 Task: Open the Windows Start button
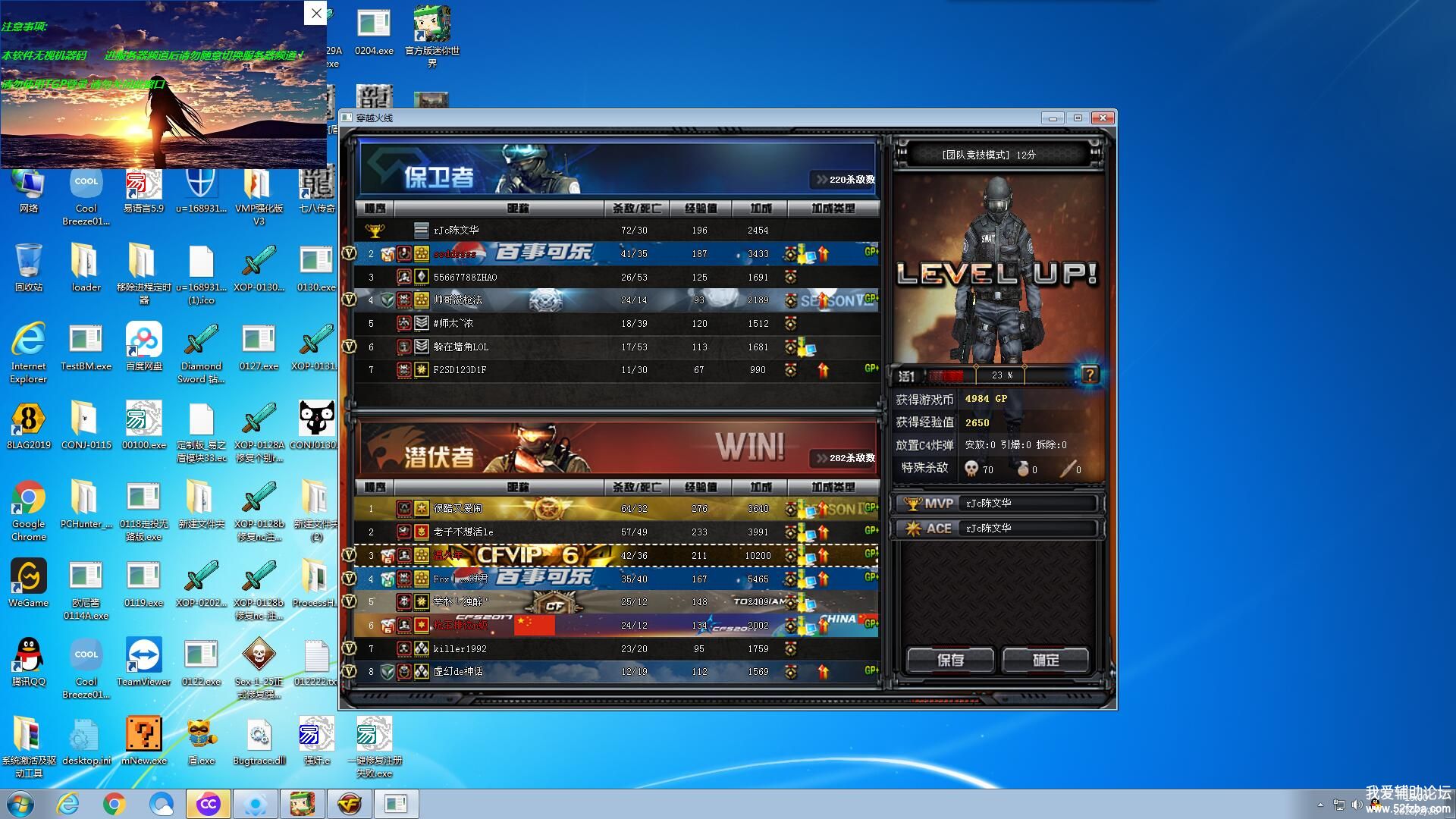point(20,804)
